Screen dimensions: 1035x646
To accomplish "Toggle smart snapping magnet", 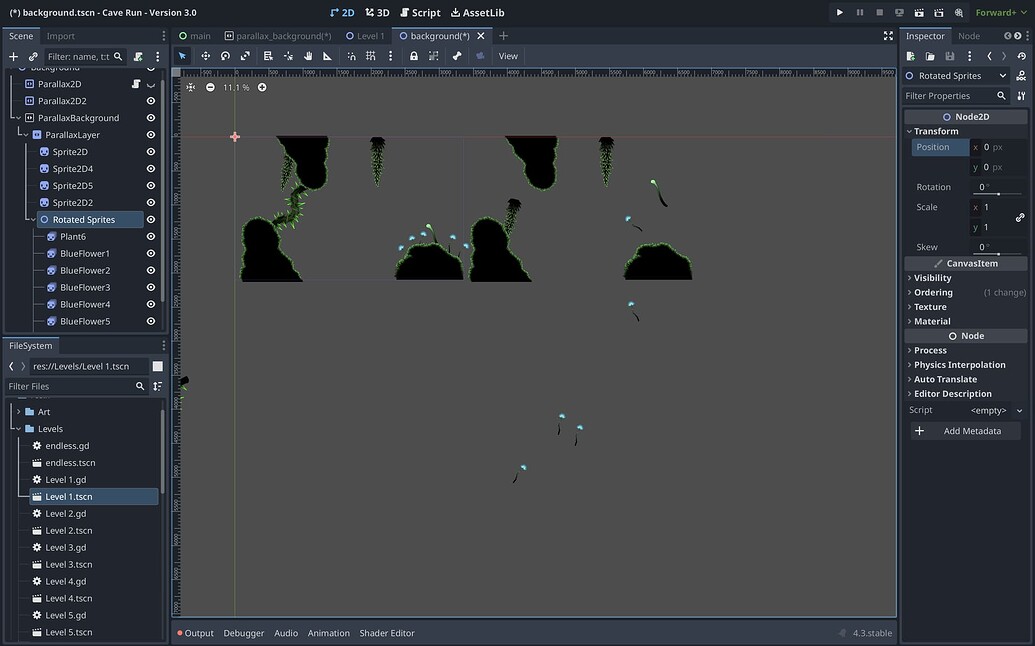I will pos(351,56).
